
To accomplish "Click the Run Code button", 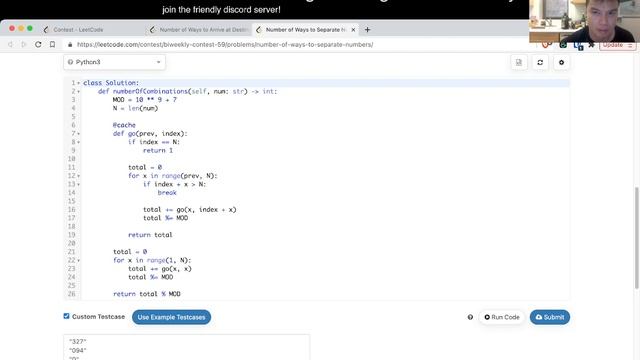I will (502, 317).
